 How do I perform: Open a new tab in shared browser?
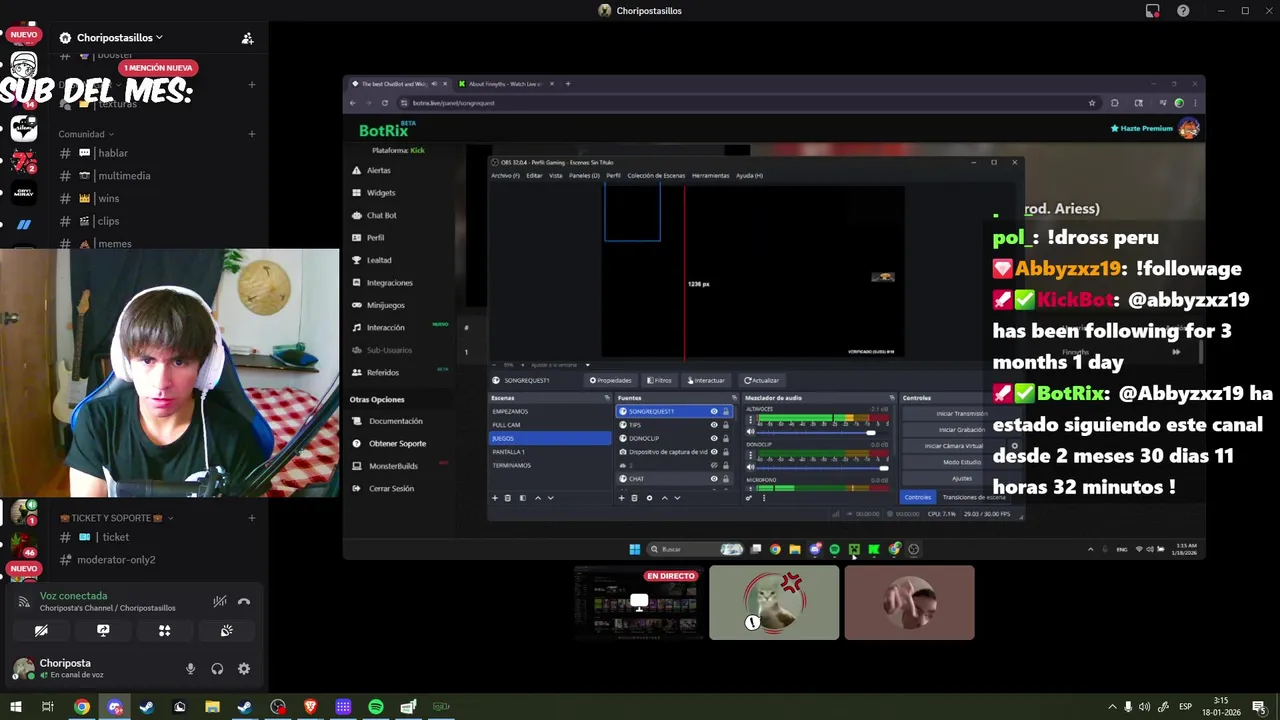pos(567,84)
